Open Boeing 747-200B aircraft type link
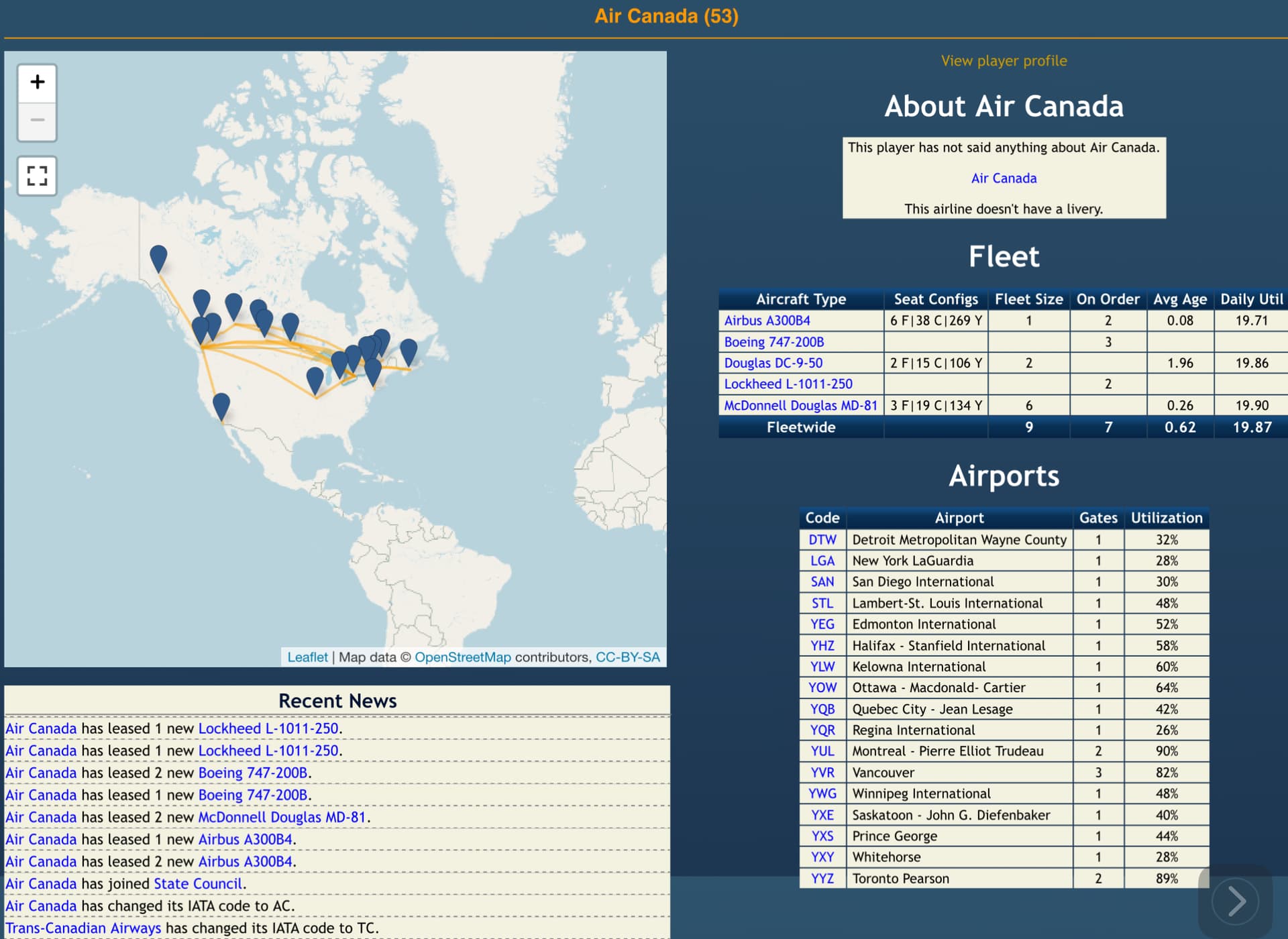This screenshot has height=939, width=1288. pyautogui.click(x=773, y=342)
